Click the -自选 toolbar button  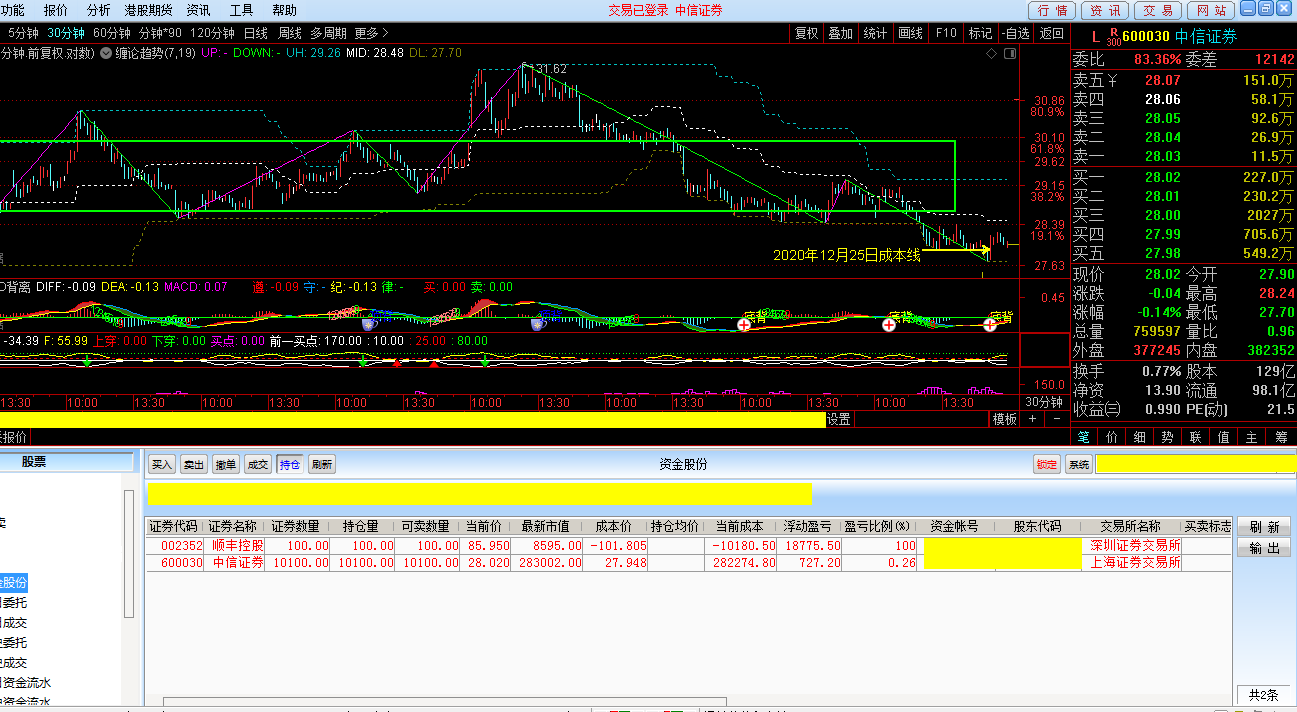[x=1015, y=33]
